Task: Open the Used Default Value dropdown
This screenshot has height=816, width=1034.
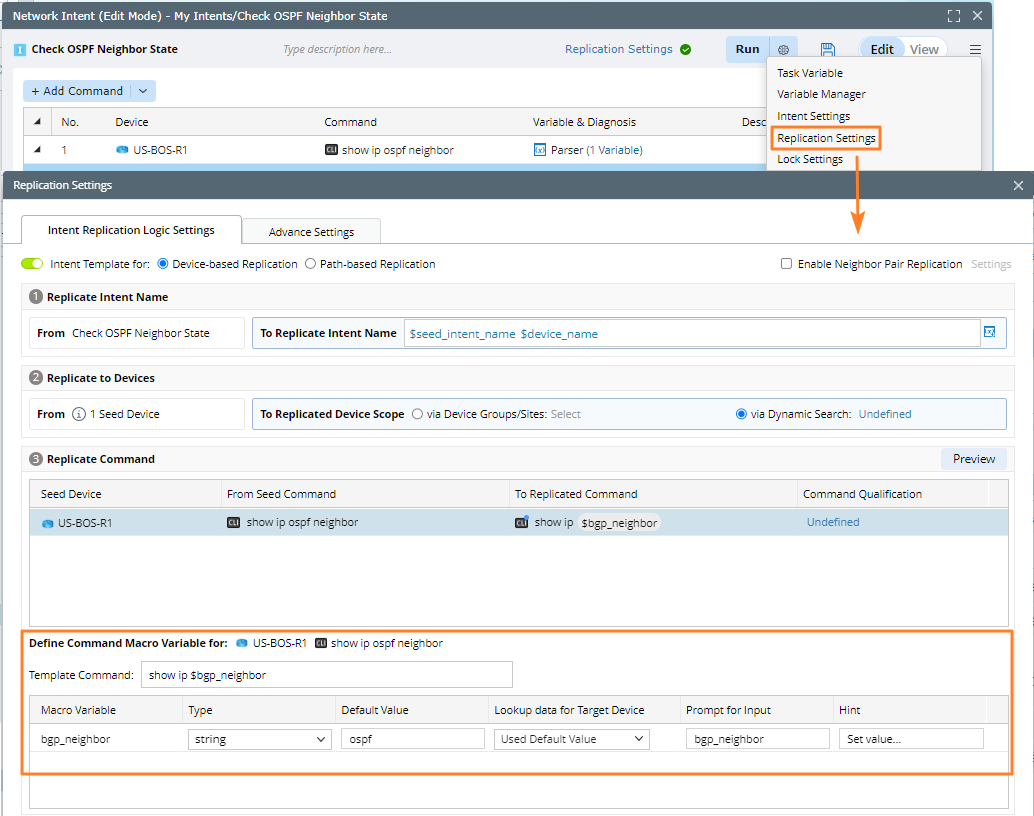Action: point(571,739)
